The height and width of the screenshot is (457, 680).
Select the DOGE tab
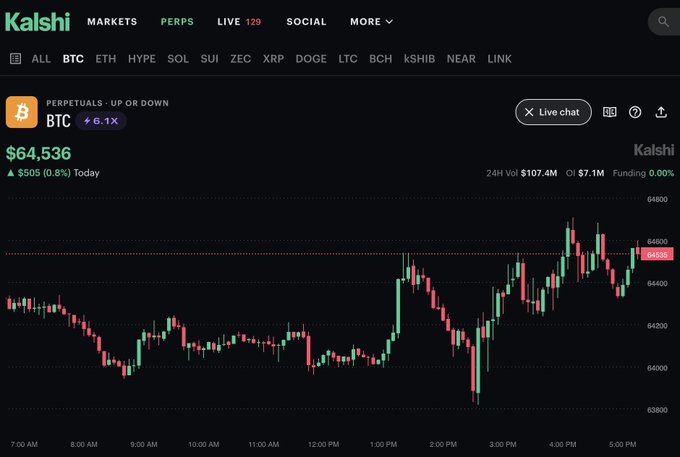click(x=311, y=59)
